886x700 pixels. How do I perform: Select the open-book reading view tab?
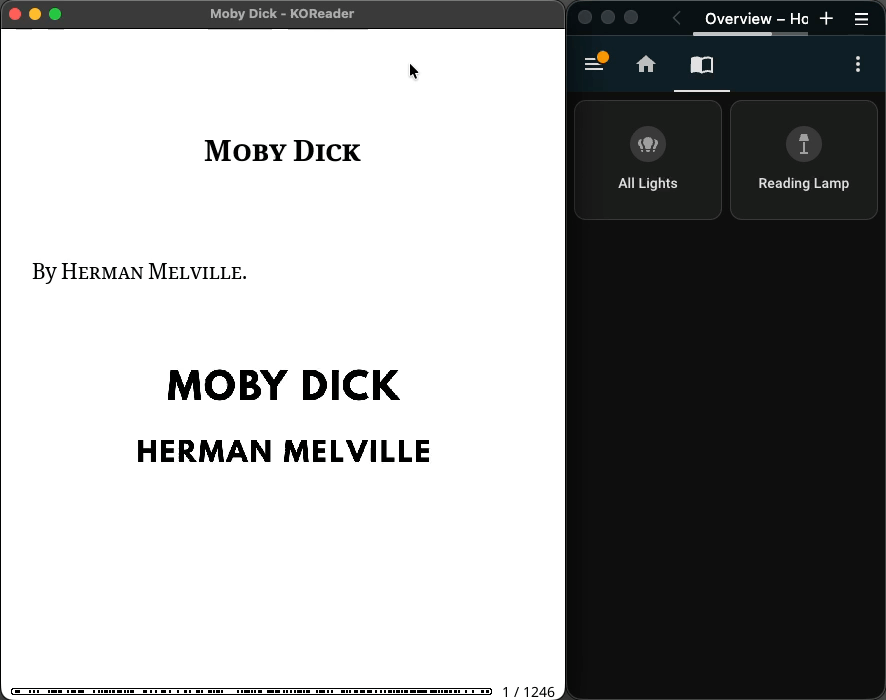702,64
